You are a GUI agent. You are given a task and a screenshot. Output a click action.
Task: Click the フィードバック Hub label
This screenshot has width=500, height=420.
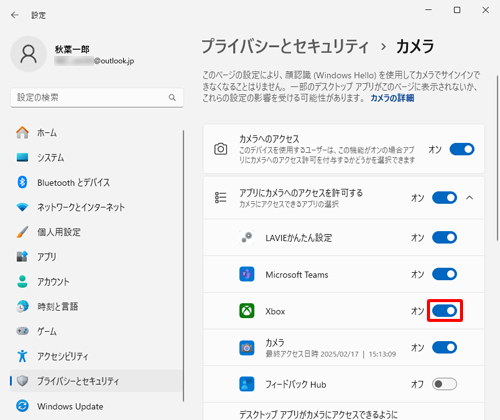tap(296, 384)
